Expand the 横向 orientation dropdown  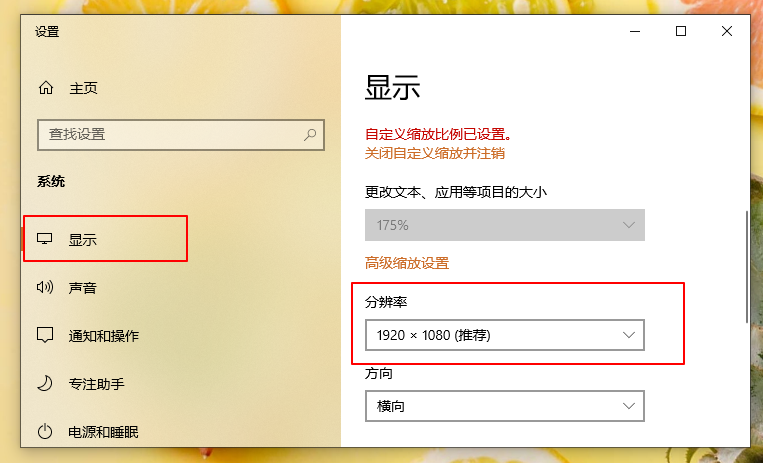pos(504,406)
